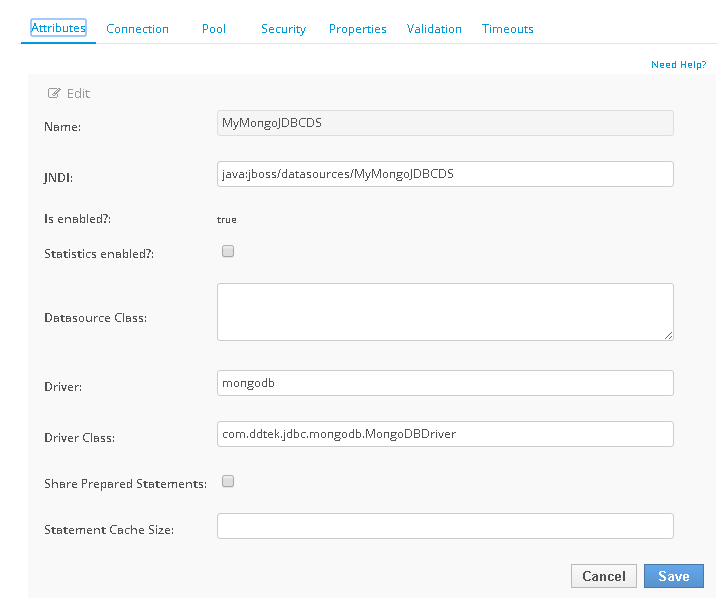This screenshot has width=718, height=609.
Task: Click into the JNDI input field
Action: (445, 174)
